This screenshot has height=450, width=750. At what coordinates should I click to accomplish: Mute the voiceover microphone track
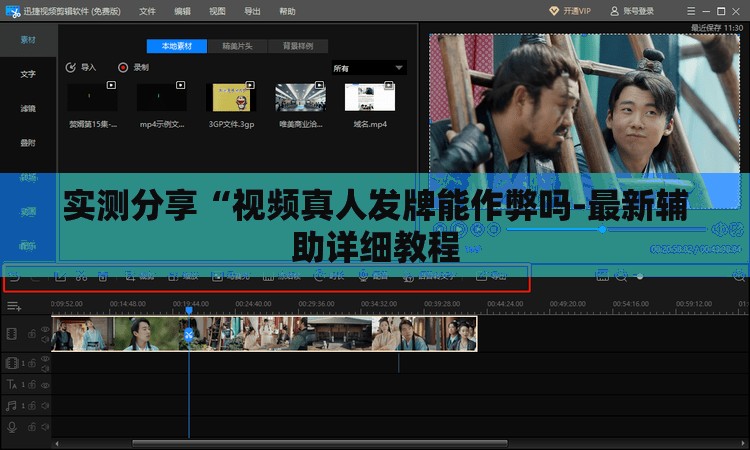(45, 427)
